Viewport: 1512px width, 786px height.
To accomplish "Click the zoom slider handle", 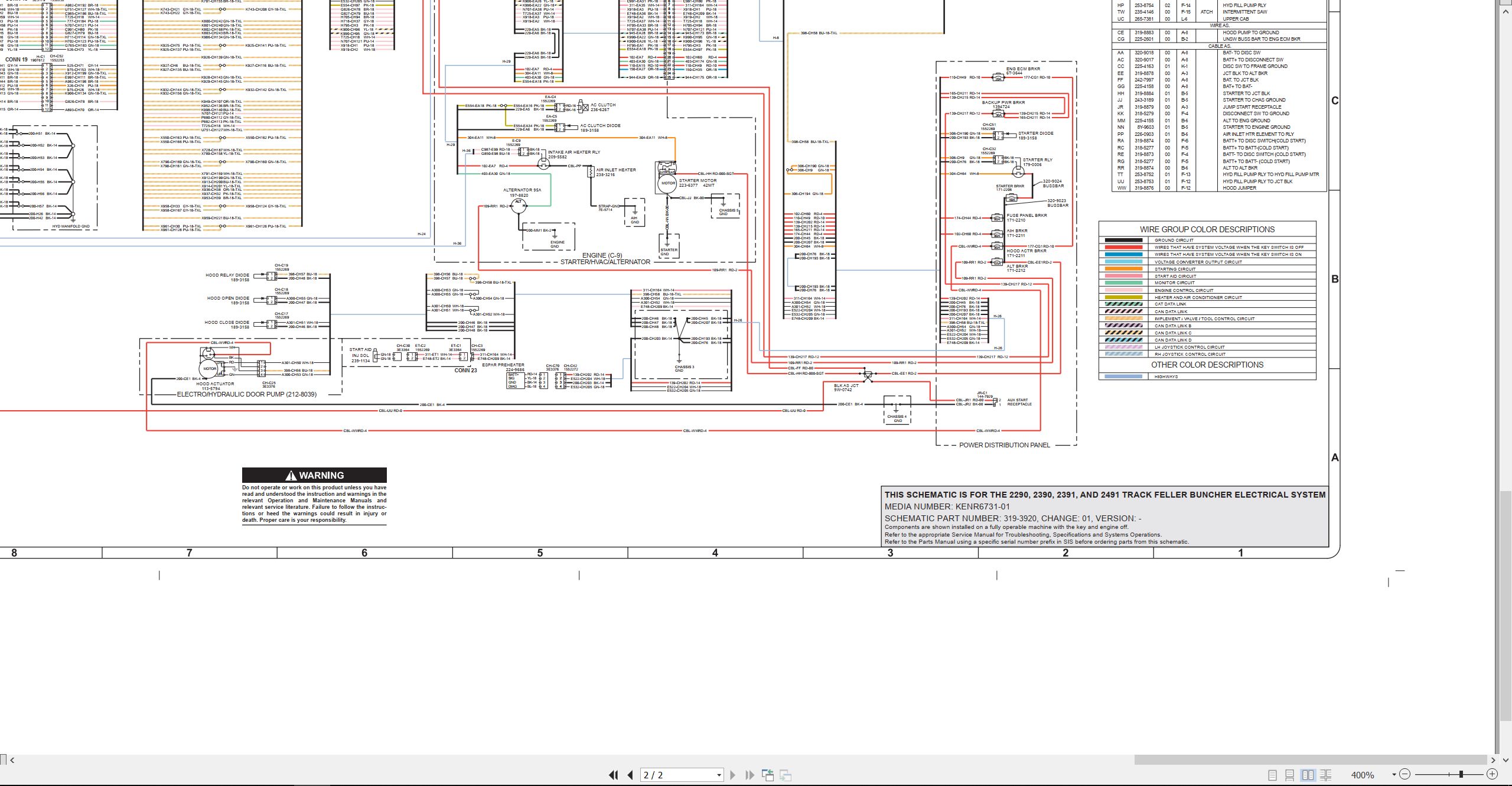I will pos(1461,774).
